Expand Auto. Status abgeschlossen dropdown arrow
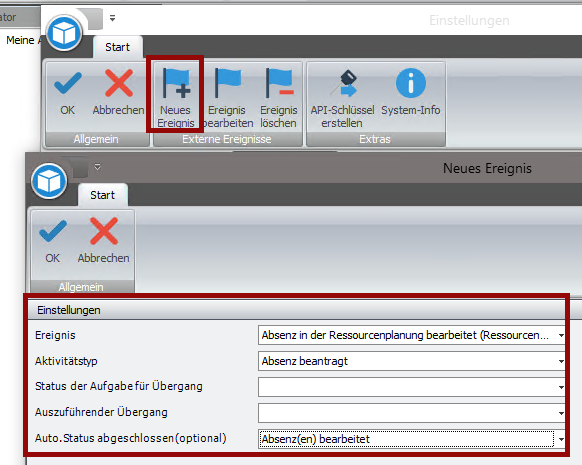This screenshot has height=465, width=582. click(561, 439)
